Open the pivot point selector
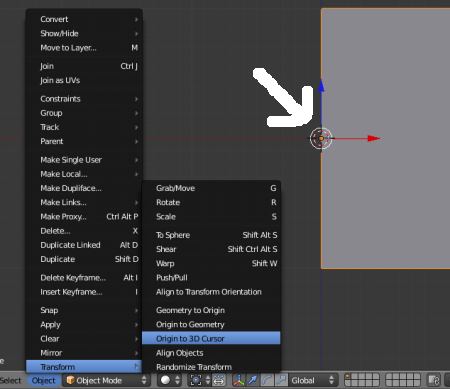This screenshot has width=450, height=389. (x=199, y=380)
